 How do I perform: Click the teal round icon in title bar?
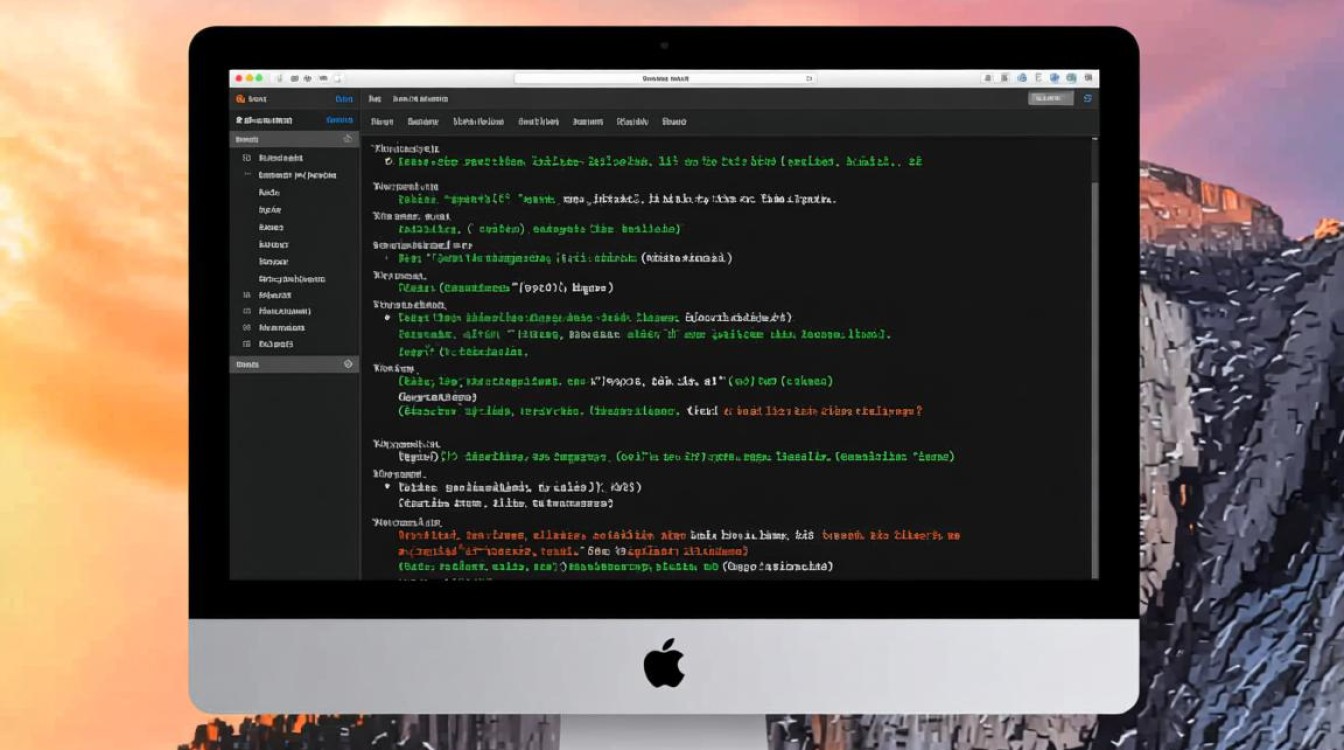(1071, 77)
